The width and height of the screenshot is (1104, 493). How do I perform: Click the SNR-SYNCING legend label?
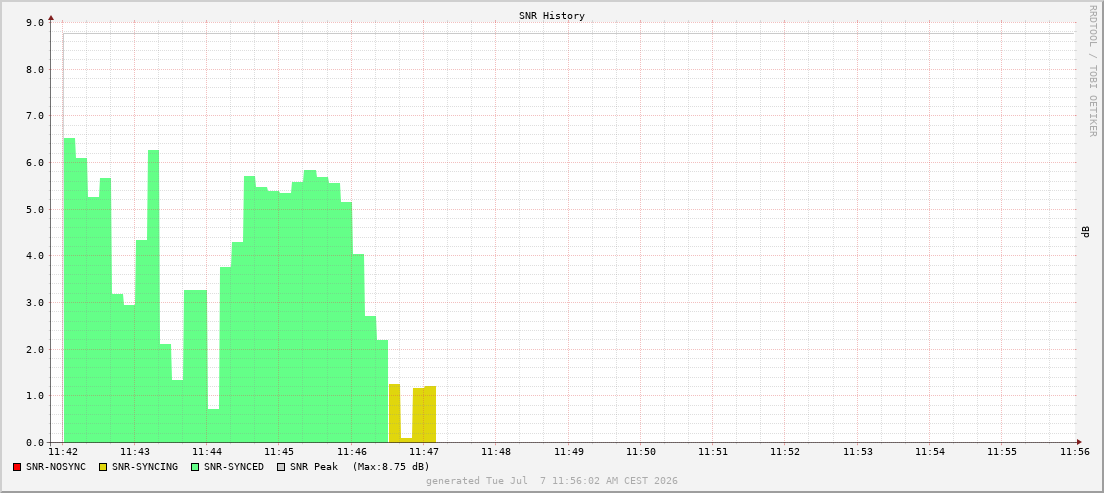click(x=145, y=467)
